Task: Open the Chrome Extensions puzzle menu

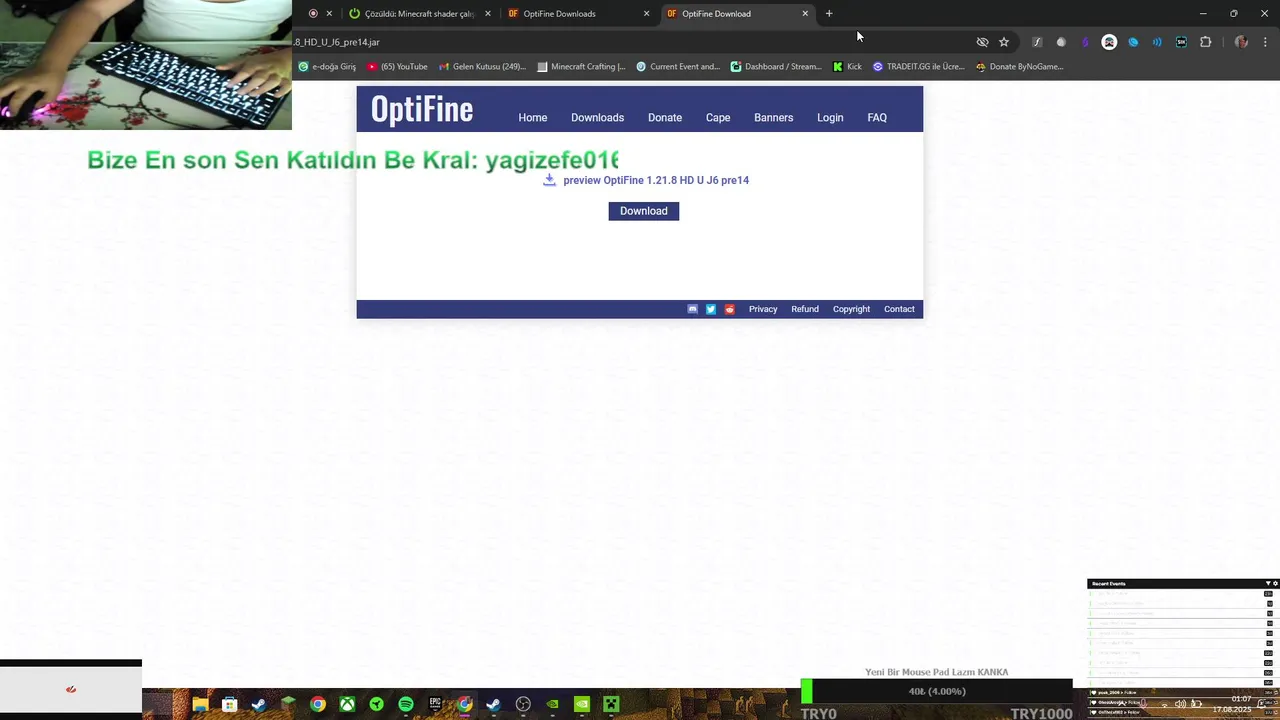Action: tap(1205, 42)
